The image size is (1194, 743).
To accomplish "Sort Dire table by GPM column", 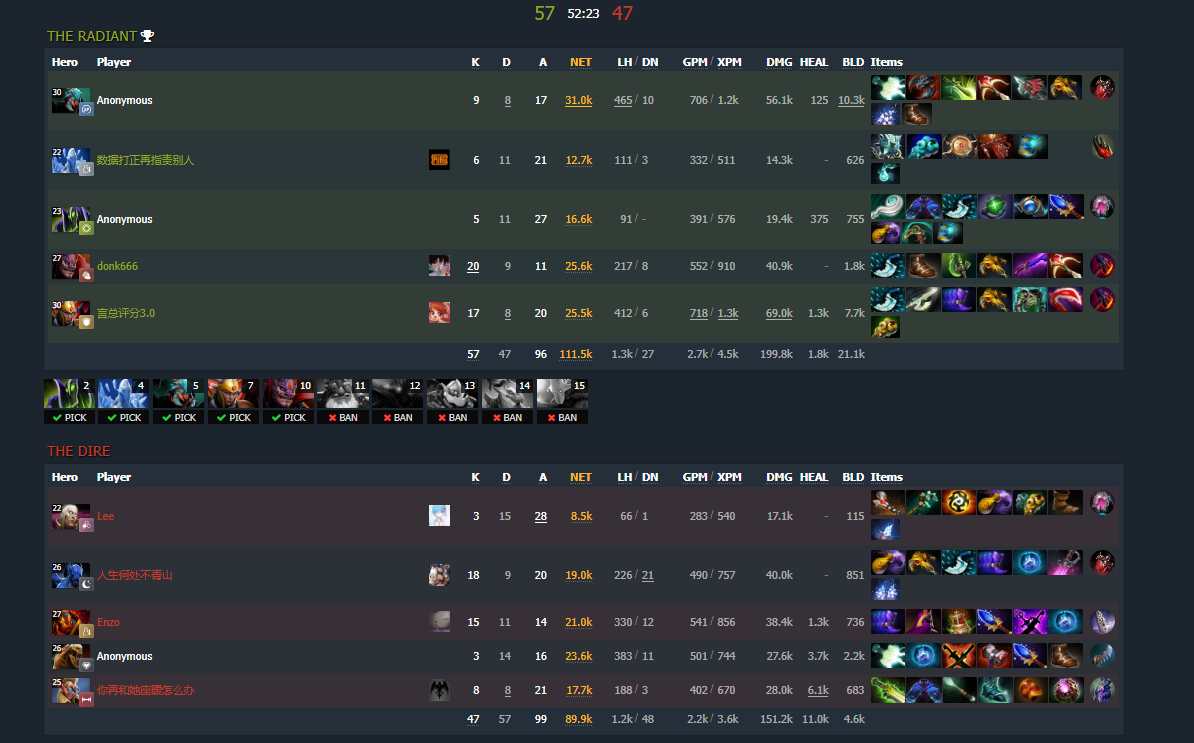I will pyautogui.click(x=694, y=477).
